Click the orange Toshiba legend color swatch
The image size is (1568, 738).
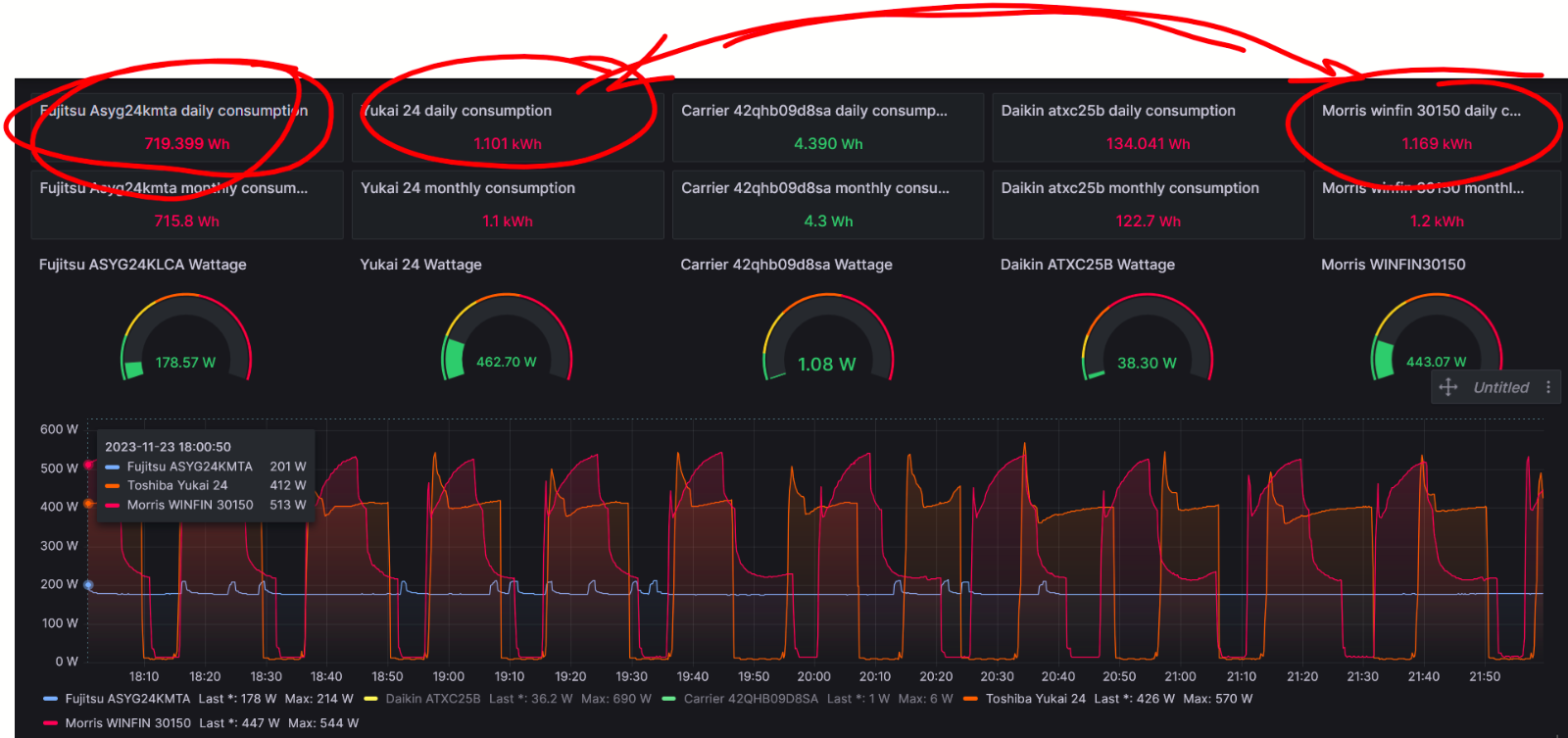tap(970, 699)
